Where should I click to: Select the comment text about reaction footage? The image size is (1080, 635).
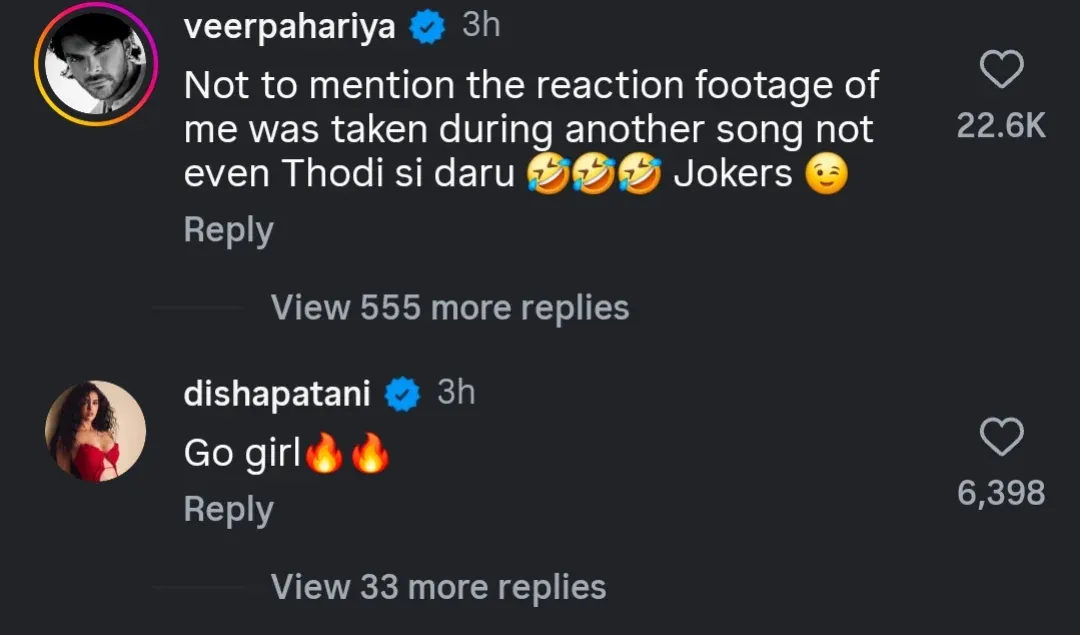(530, 130)
